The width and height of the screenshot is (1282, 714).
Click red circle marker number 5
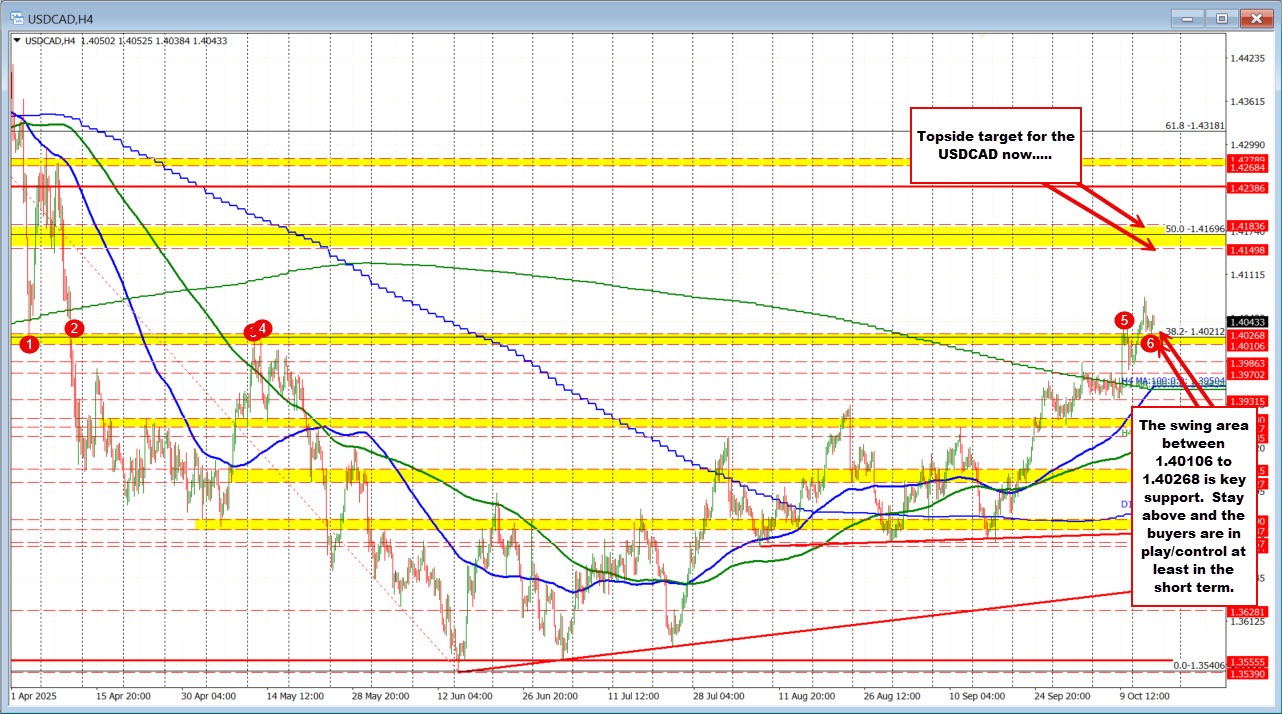tap(1124, 320)
